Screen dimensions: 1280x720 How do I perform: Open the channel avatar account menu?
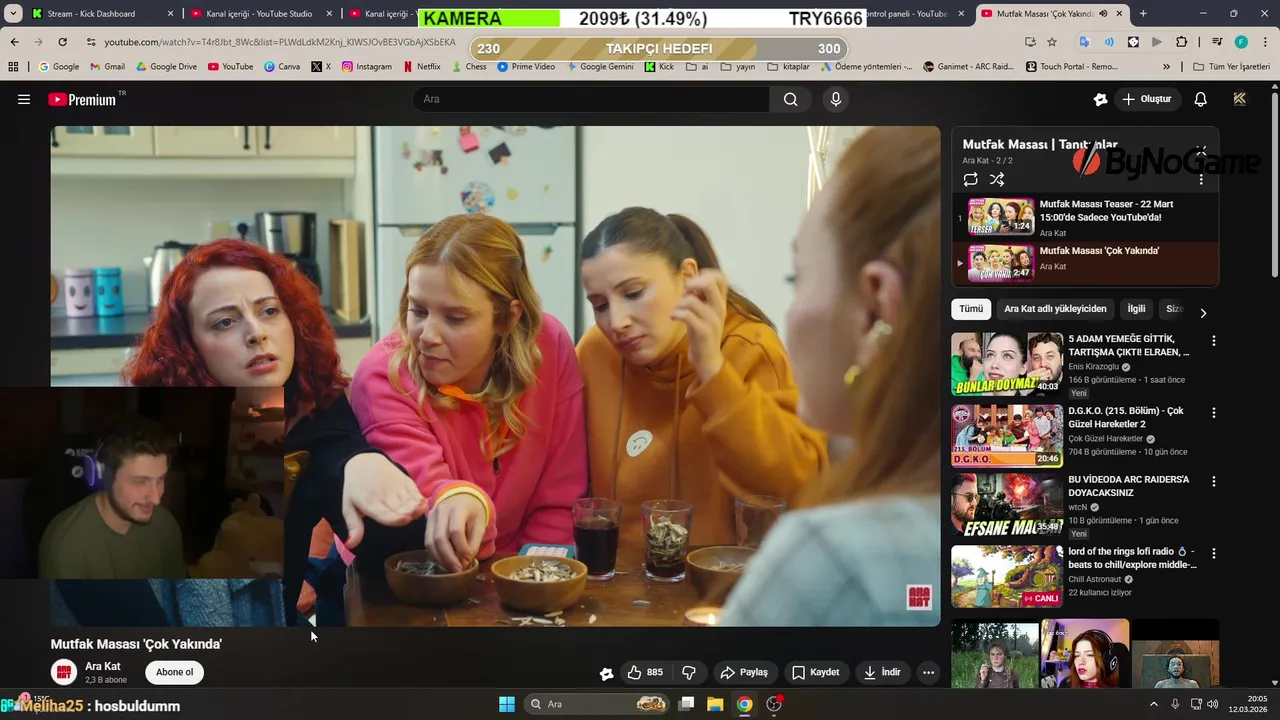click(1240, 99)
